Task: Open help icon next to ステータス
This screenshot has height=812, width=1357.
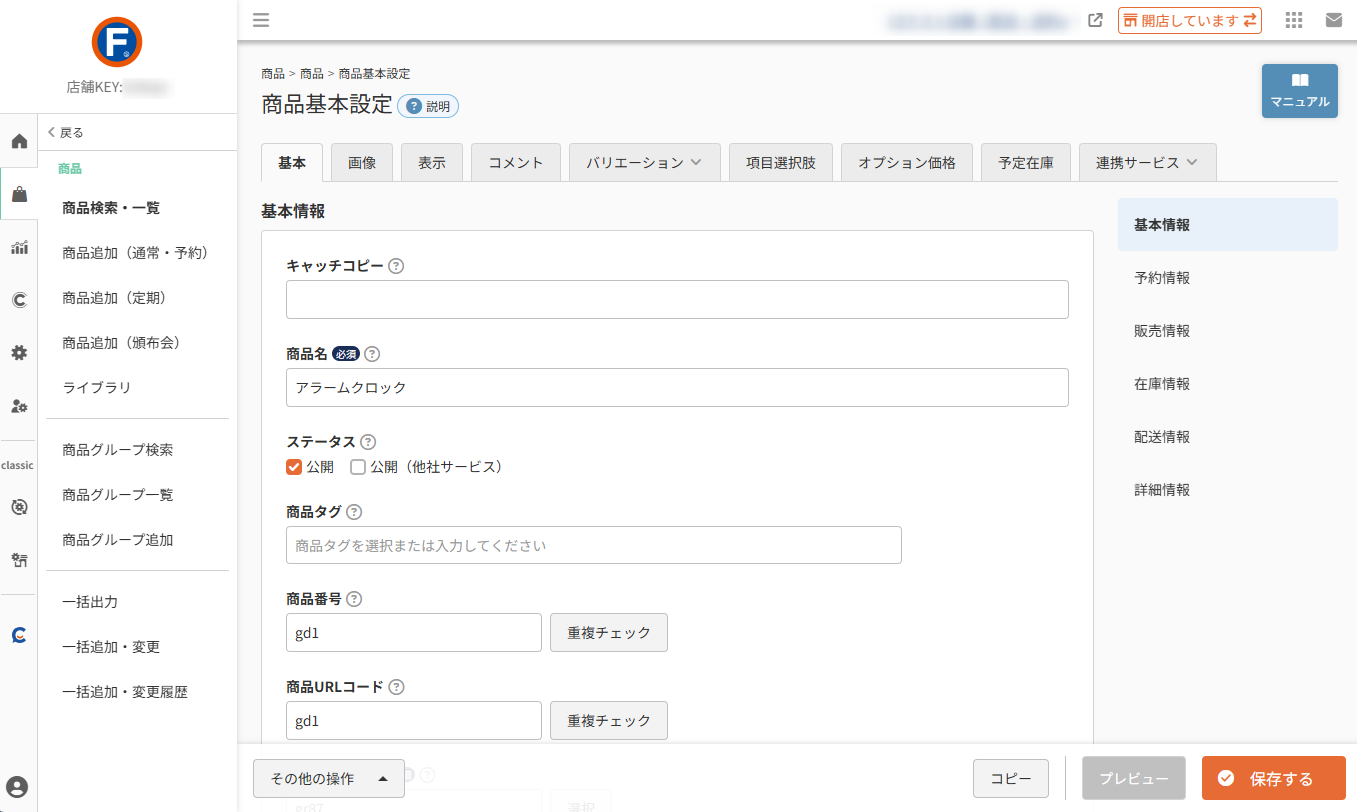Action: pyautogui.click(x=368, y=442)
